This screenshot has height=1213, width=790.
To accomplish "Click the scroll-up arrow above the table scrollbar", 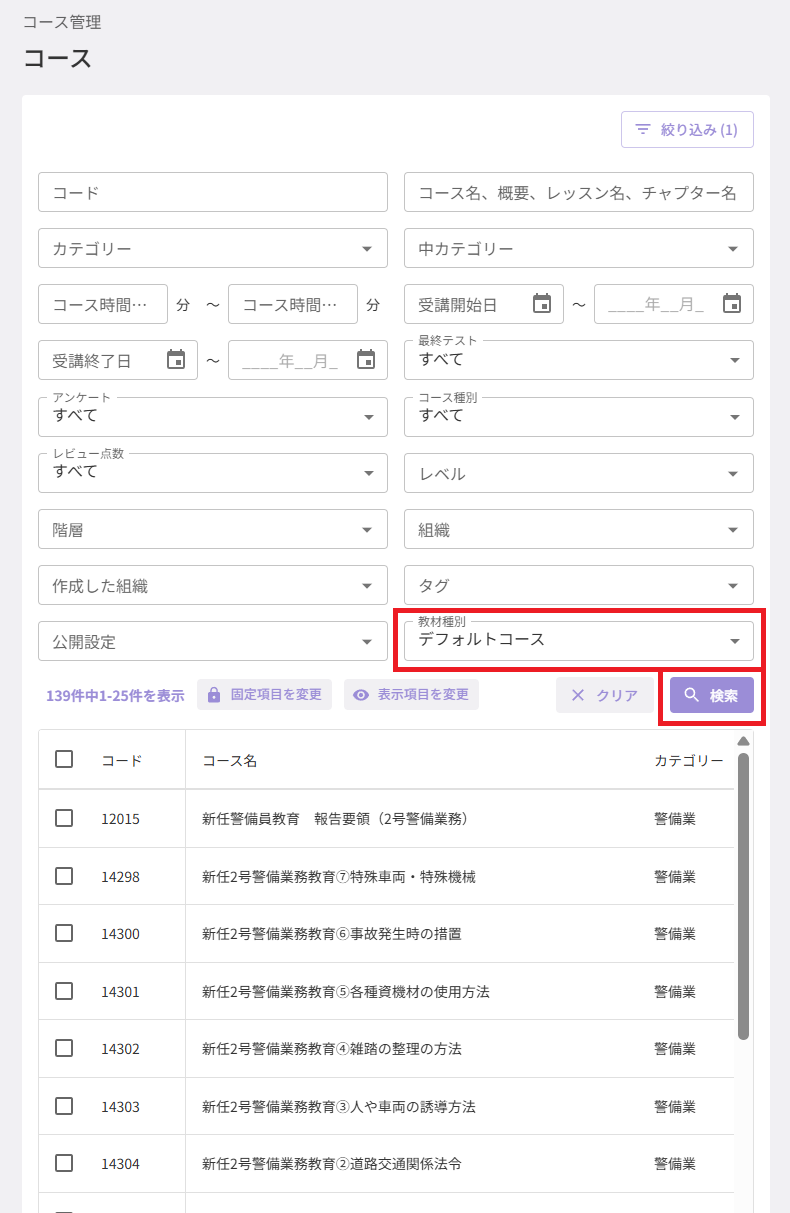I will [743, 741].
